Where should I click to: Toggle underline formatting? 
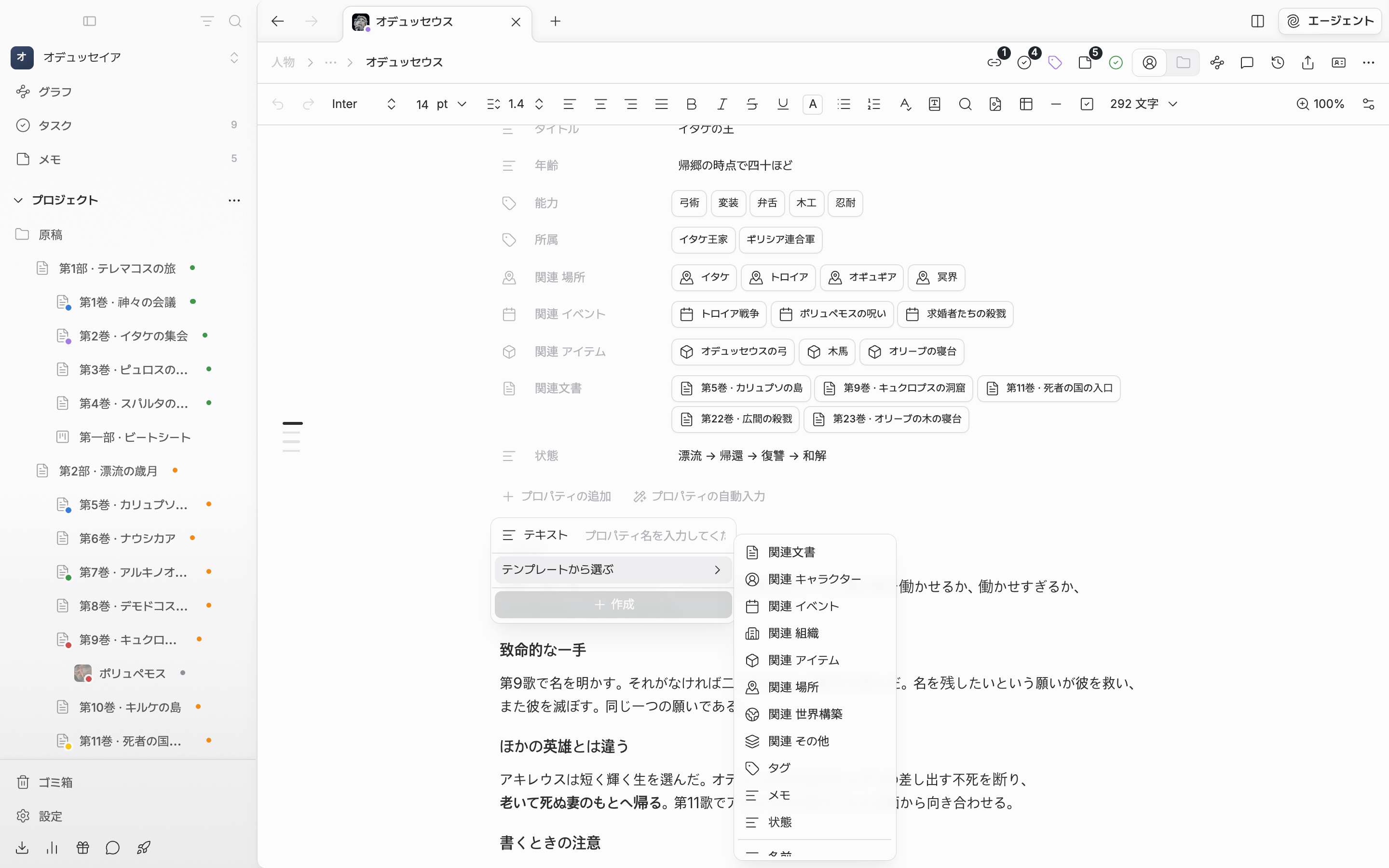coord(783,104)
